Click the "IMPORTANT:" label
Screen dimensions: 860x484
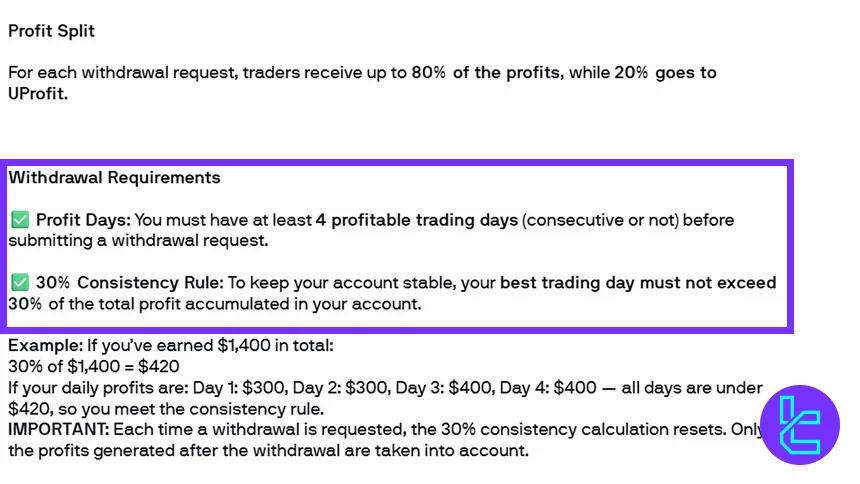point(58,430)
